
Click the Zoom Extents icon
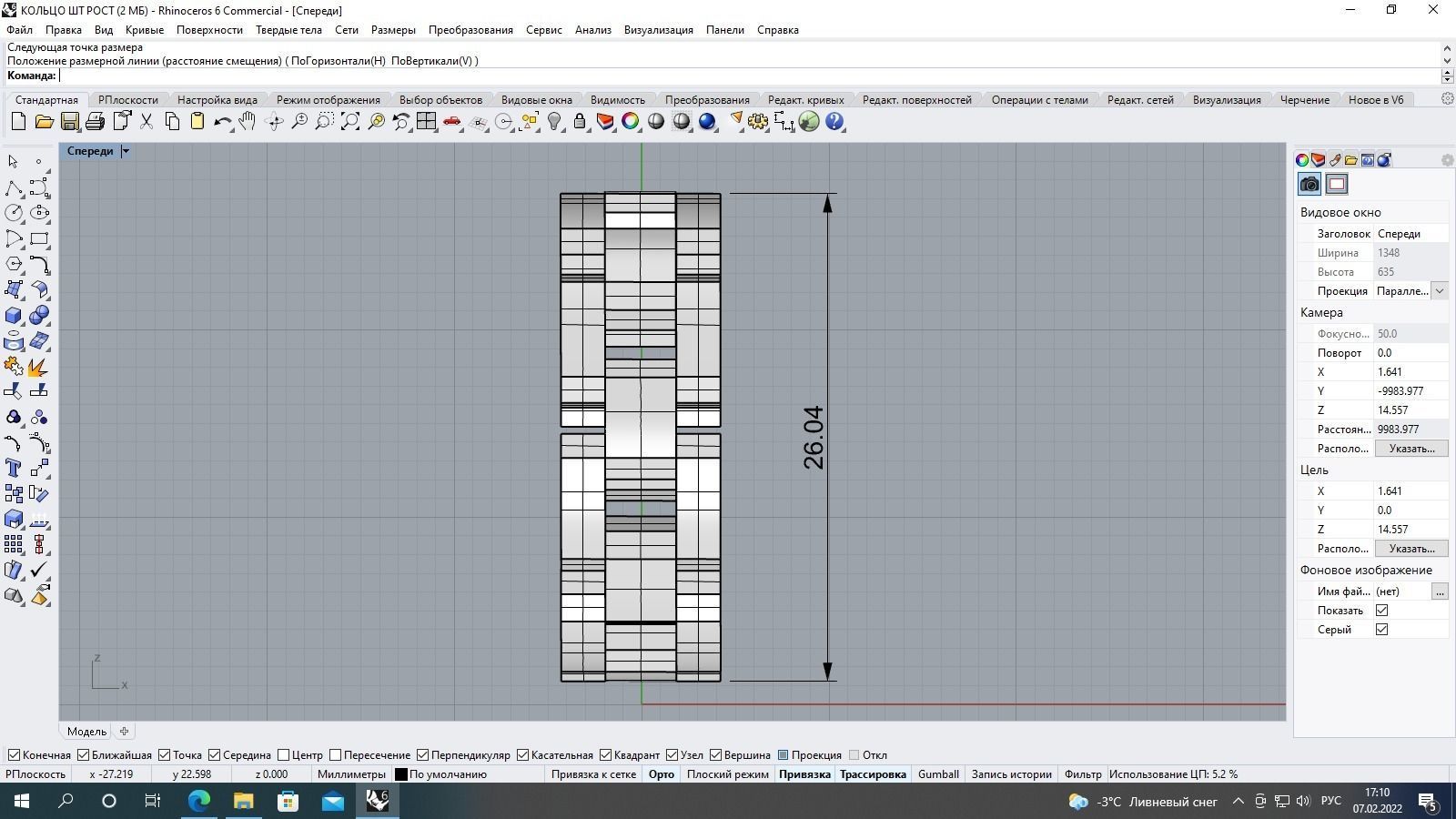(x=349, y=121)
